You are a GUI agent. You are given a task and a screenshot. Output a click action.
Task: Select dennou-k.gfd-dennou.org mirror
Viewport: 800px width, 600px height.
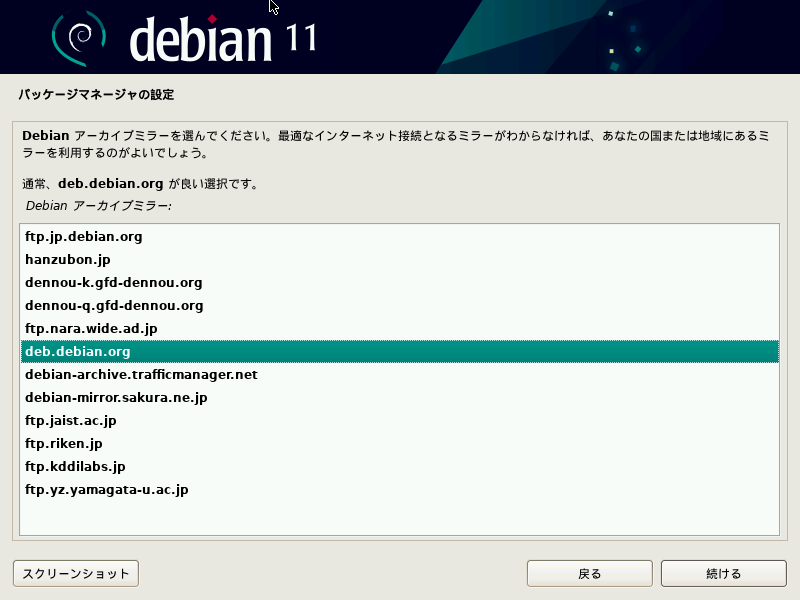click(x=399, y=283)
